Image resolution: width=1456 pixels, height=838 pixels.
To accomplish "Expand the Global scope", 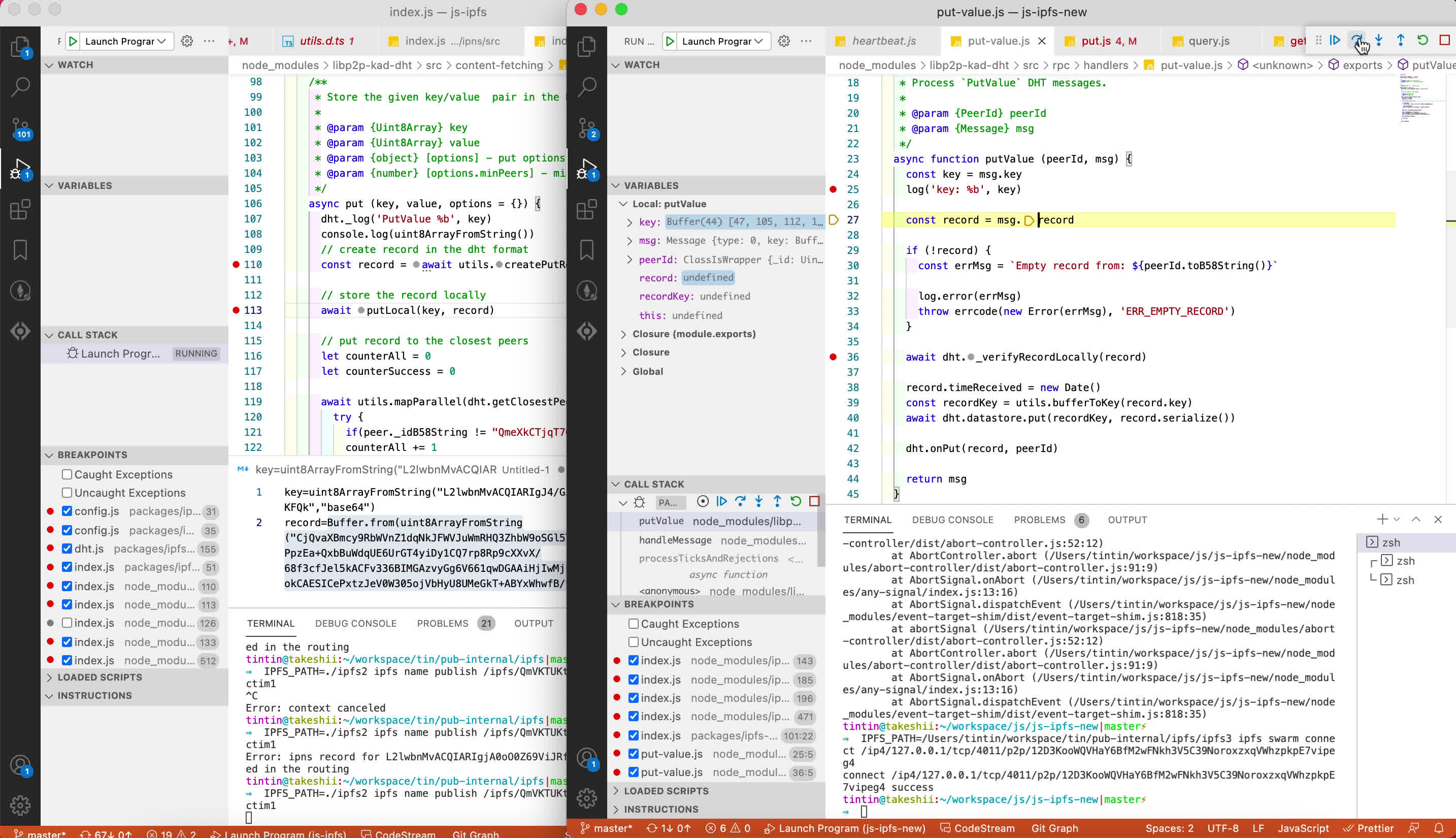I will point(623,371).
